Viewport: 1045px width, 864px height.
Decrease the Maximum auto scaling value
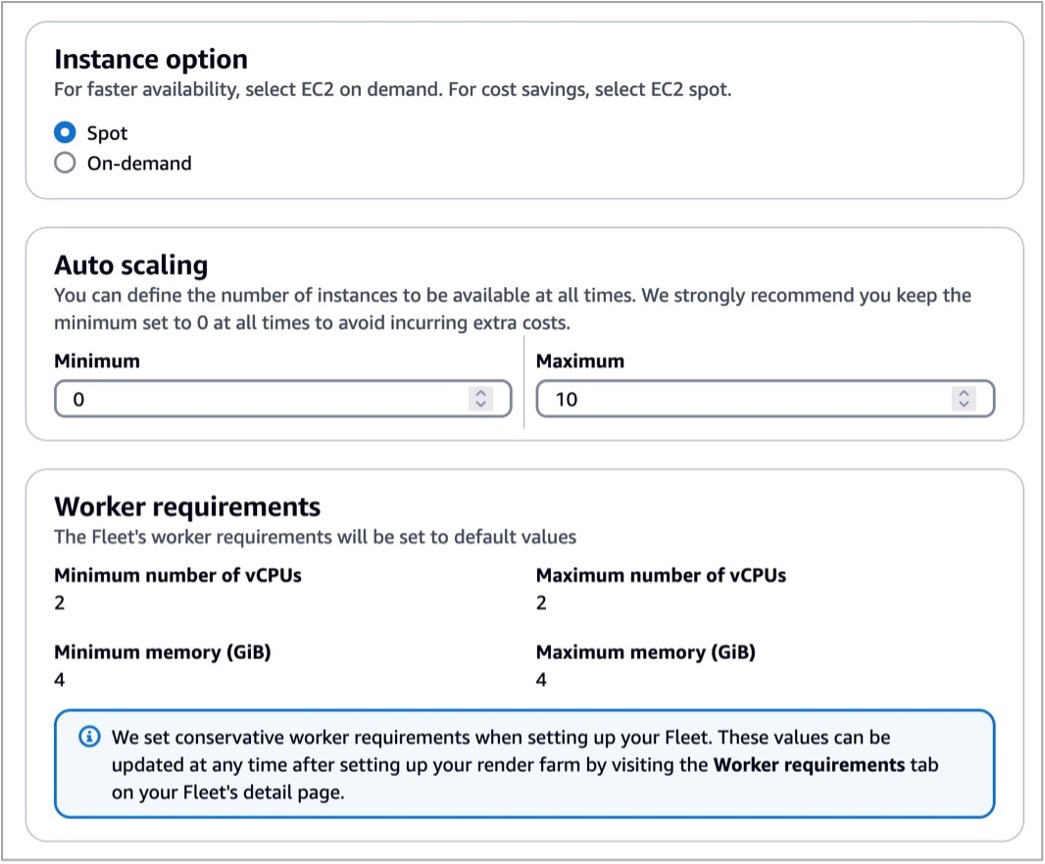click(964, 404)
